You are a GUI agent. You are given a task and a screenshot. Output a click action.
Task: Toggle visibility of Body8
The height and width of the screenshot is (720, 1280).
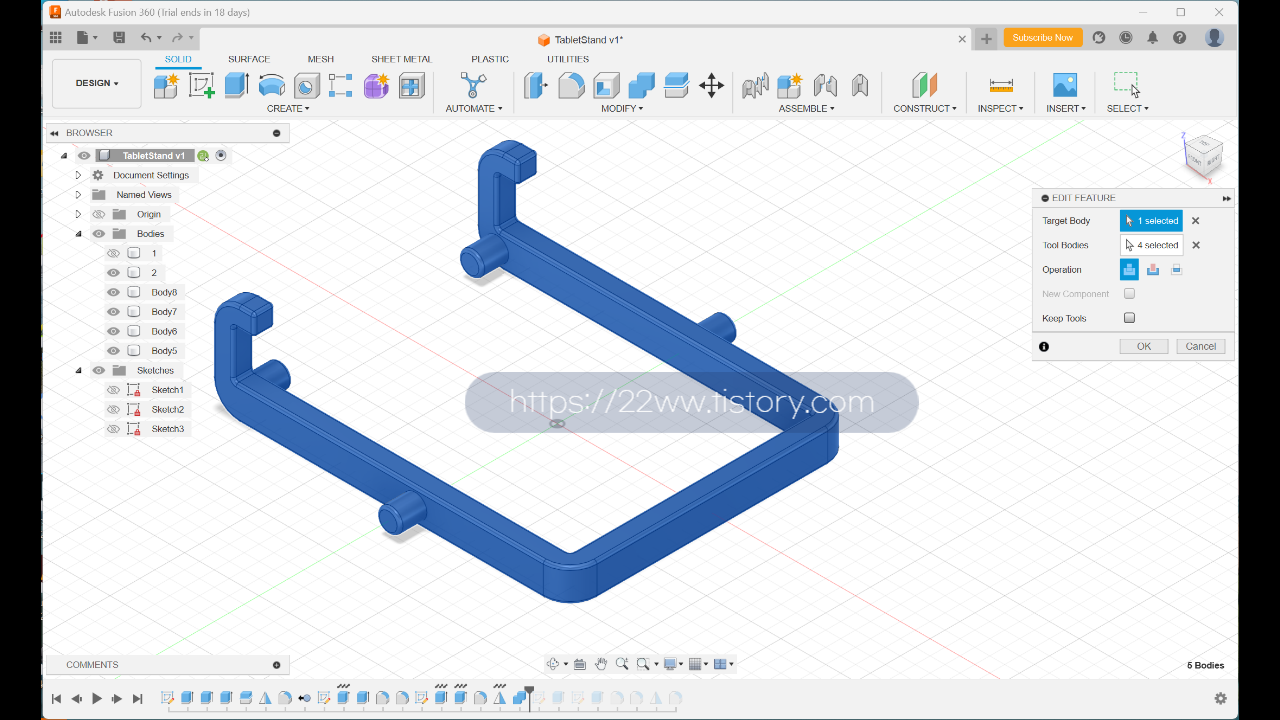(x=113, y=292)
